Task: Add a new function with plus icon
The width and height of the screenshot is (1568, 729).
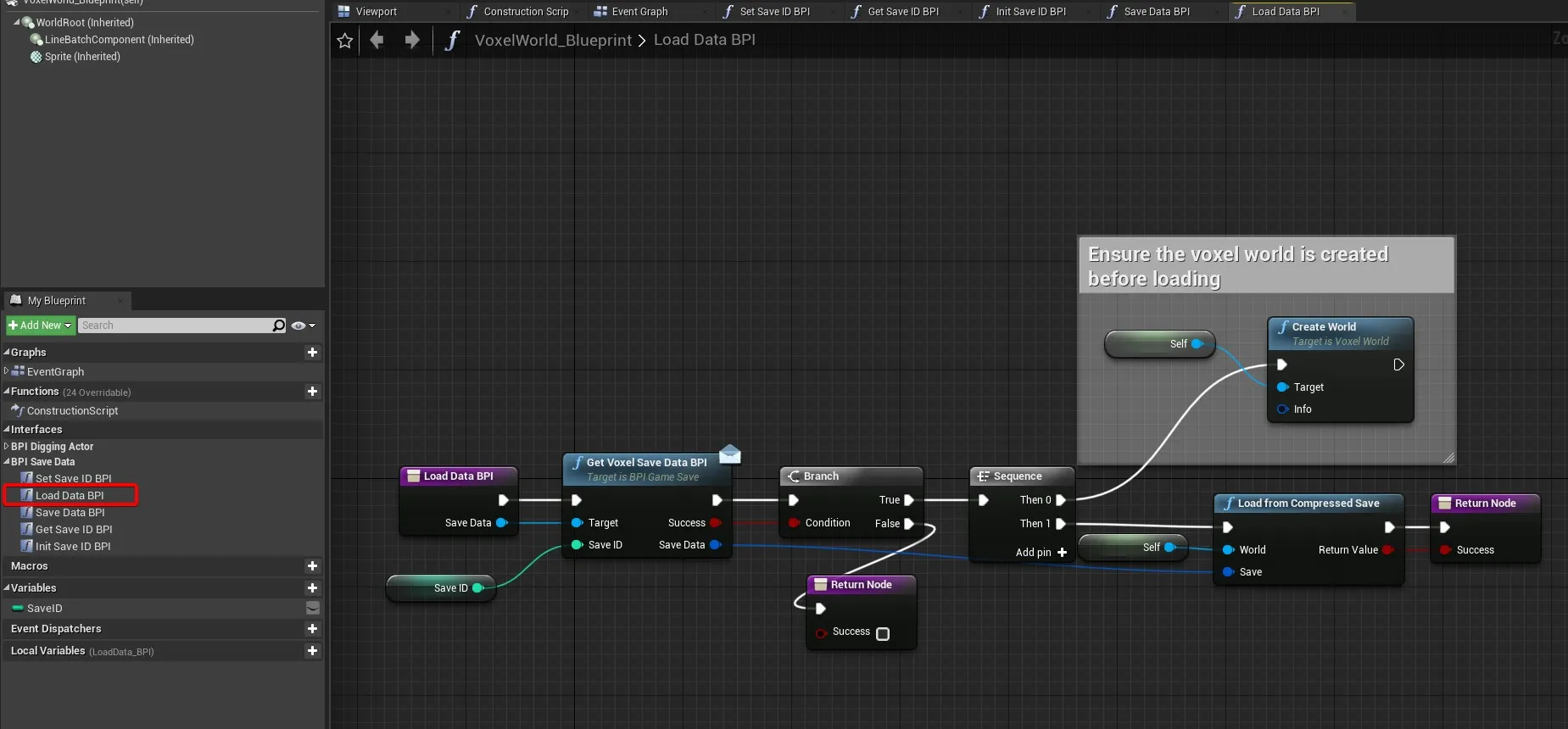Action: click(312, 392)
